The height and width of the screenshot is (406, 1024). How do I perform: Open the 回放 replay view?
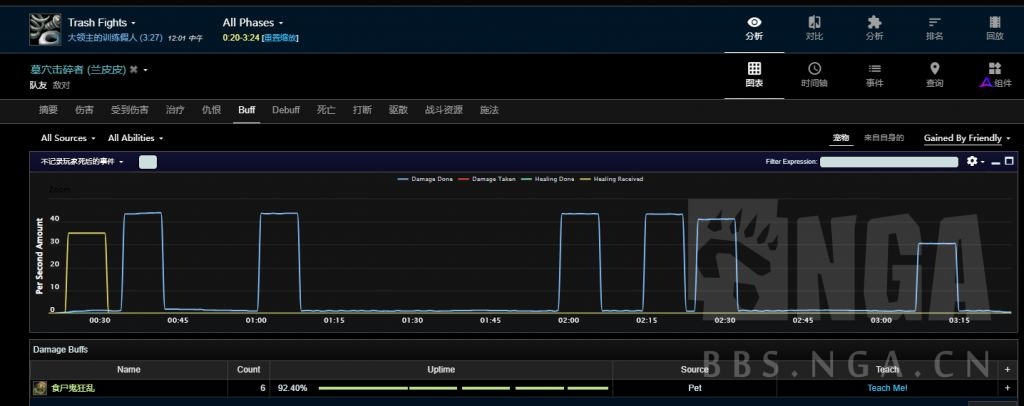click(x=994, y=27)
